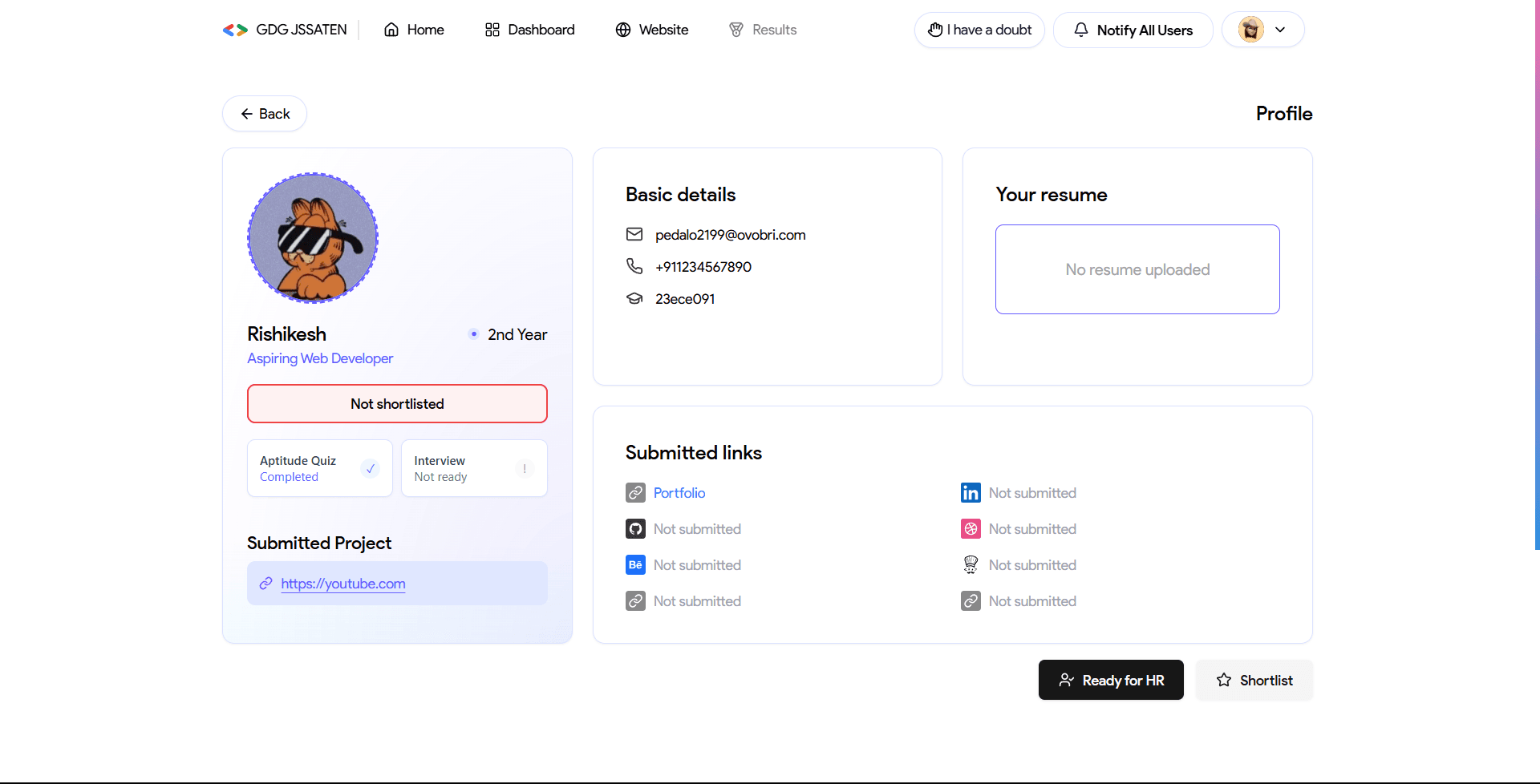Click the CodeChef icon
This screenshot has width=1540, height=784.
971,564
